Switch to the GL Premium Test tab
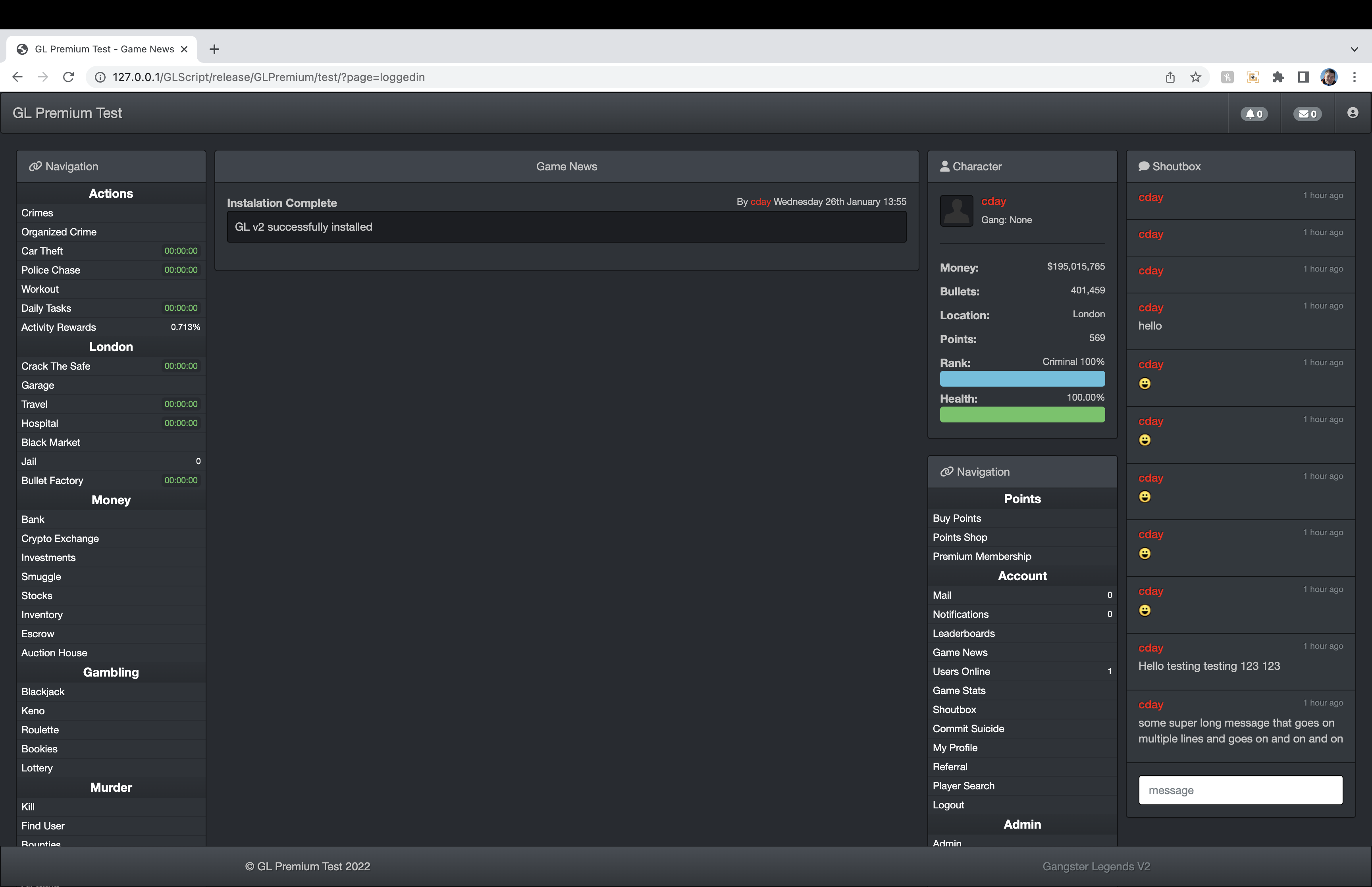 pyautogui.click(x=104, y=50)
